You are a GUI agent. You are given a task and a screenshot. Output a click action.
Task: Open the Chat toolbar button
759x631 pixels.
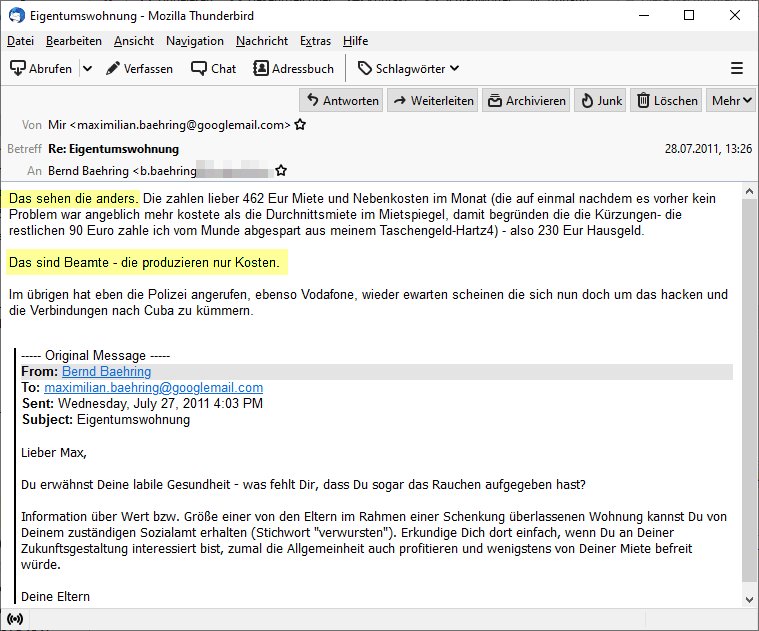tap(214, 68)
